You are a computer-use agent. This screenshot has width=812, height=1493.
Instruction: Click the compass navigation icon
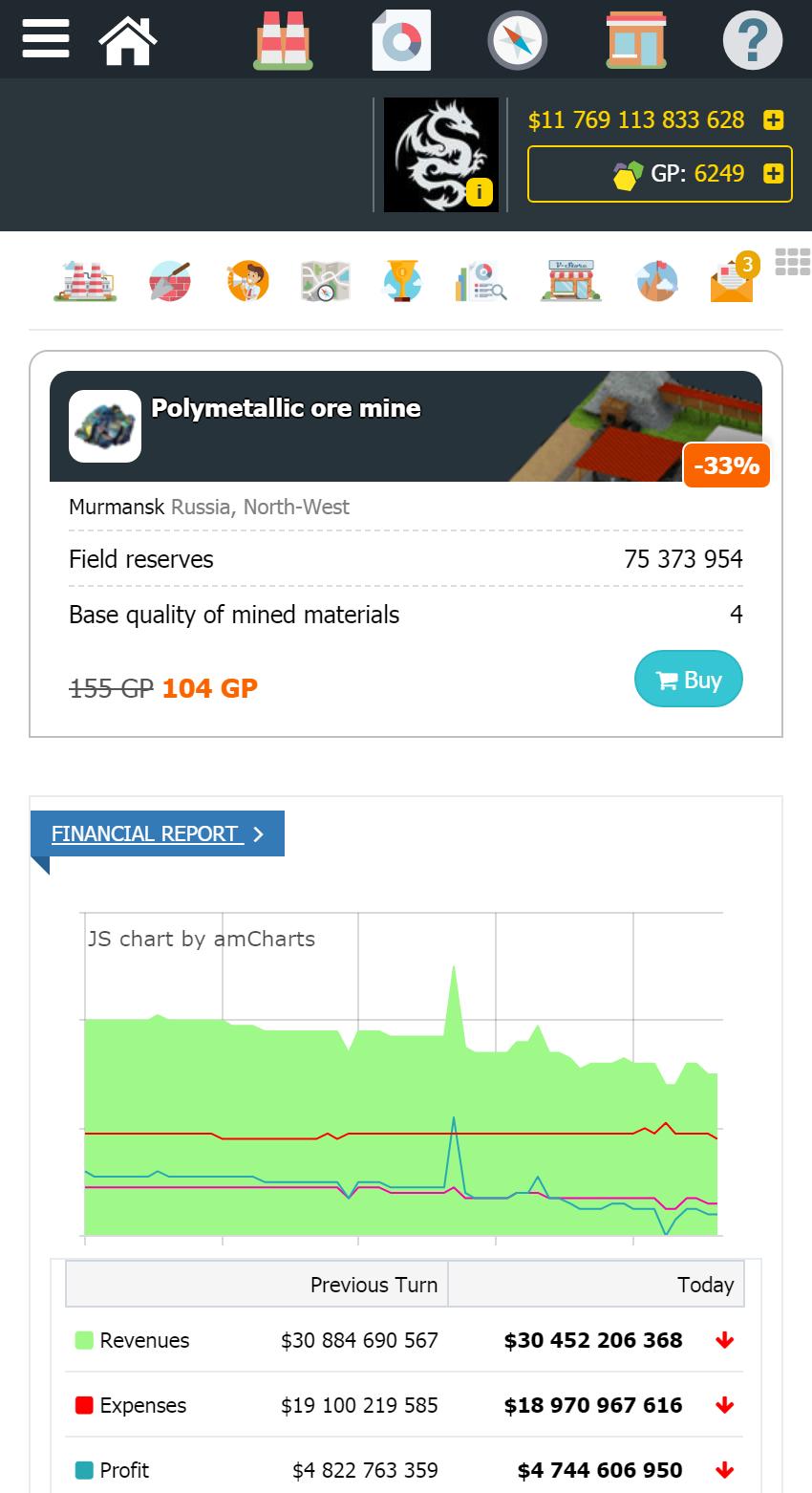pos(518,40)
